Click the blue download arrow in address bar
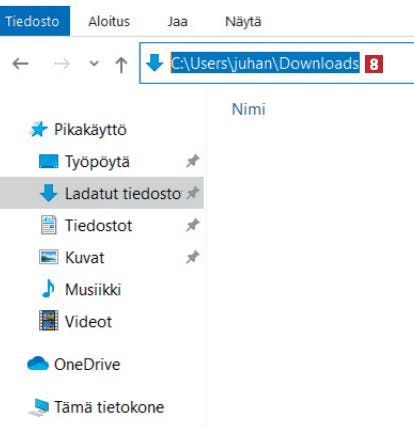The width and height of the screenshot is (414, 427). pyautogui.click(x=154, y=63)
